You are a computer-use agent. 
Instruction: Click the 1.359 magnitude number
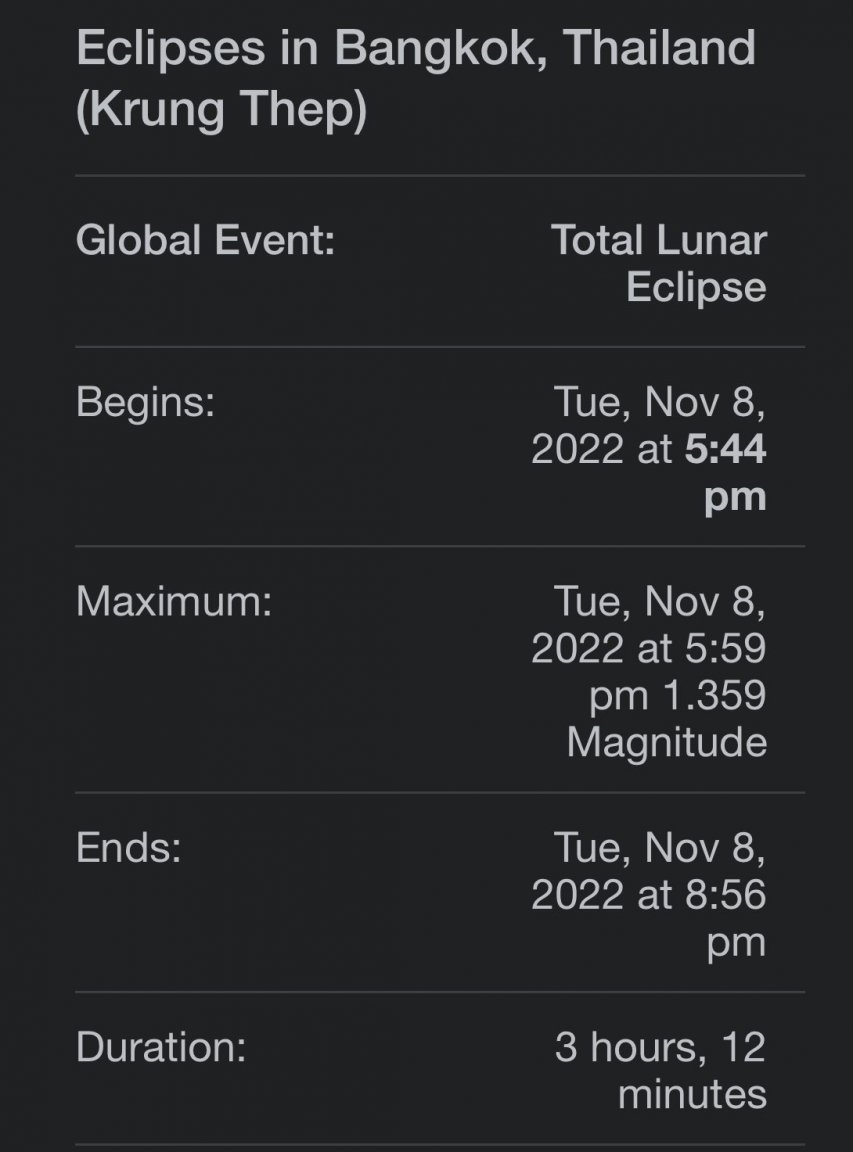714,696
